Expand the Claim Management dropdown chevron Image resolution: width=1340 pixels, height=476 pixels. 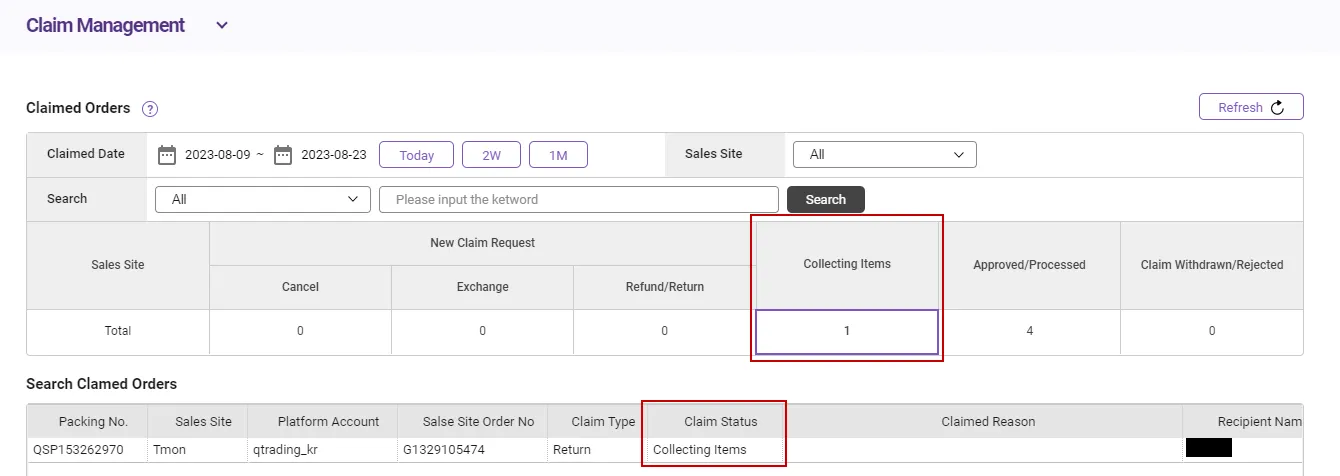pyautogui.click(x=222, y=26)
